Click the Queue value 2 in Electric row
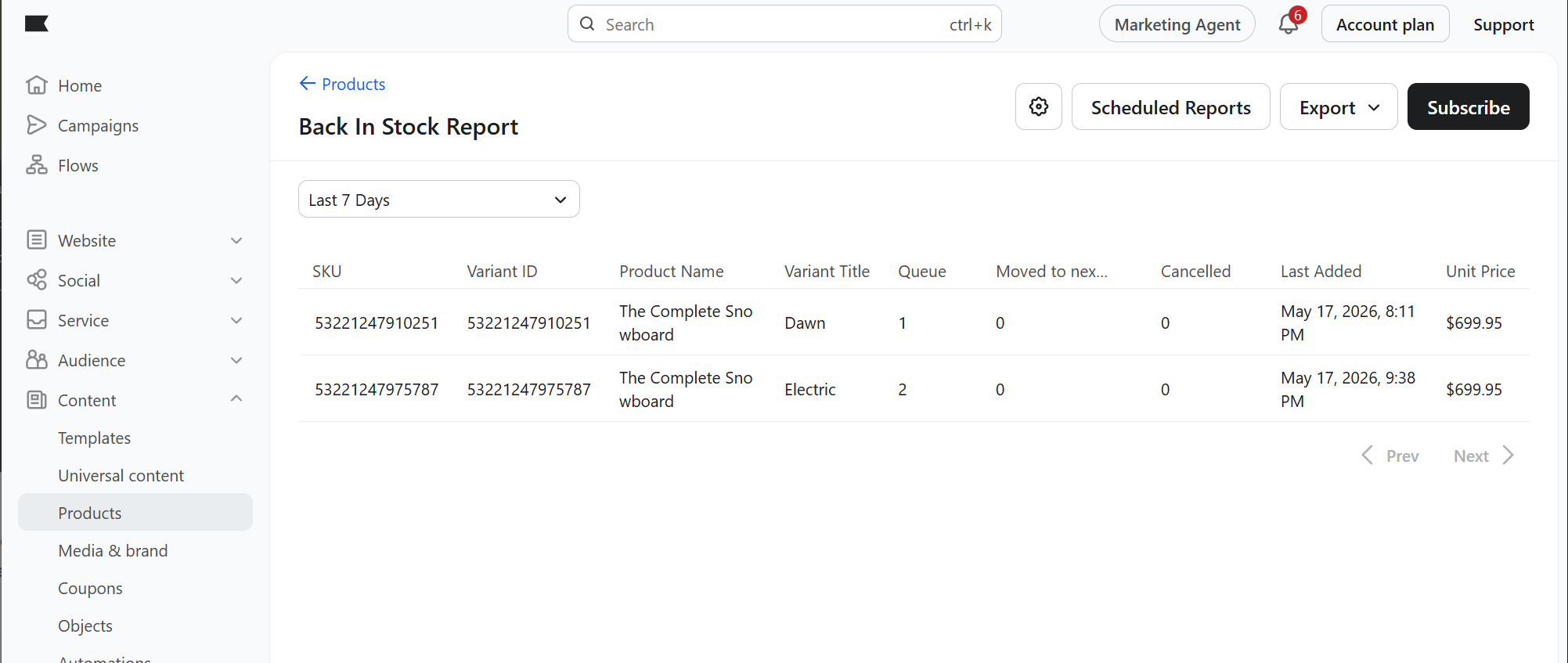Screen dimensions: 1568x663 coord(902,389)
